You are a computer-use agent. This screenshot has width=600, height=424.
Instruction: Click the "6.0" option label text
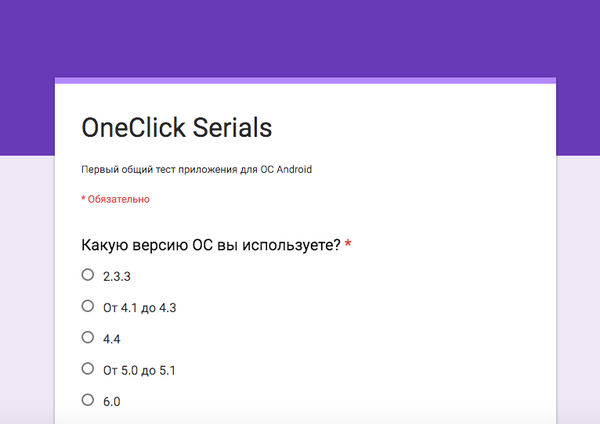click(x=112, y=401)
